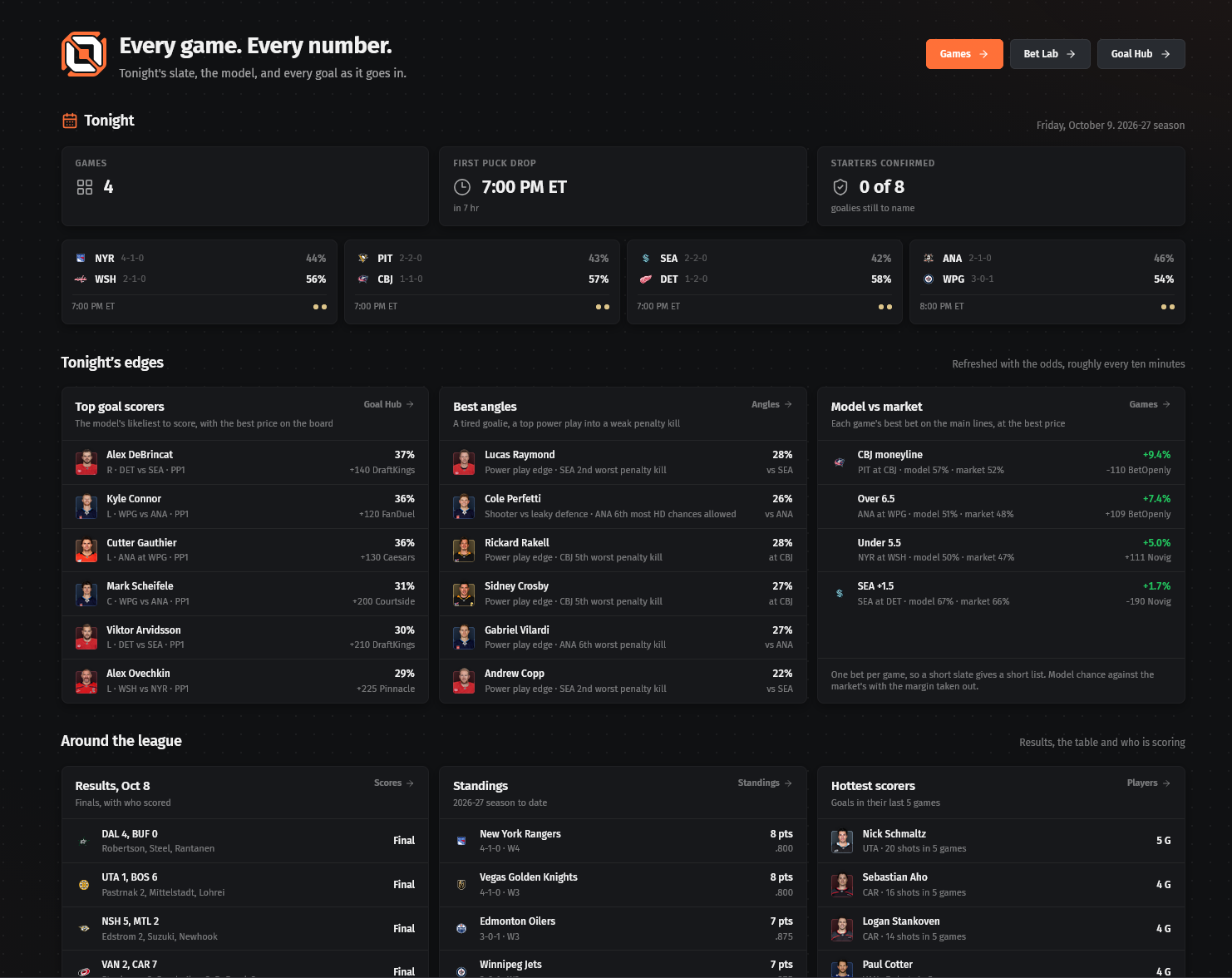This screenshot has width=1232, height=978.
Task: Open Kyle Connor's player photo
Action: (86, 506)
